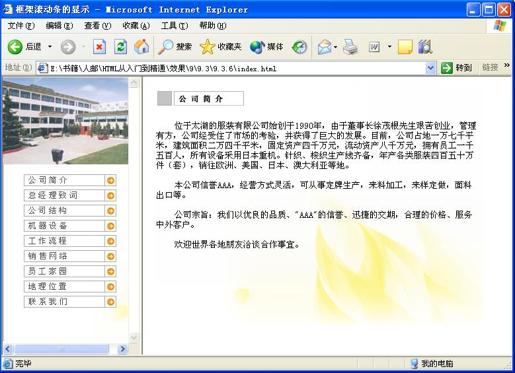The height and width of the screenshot is (373, 515).
Task: Refresh the page via the toolbar icon
Action: coord(120,47)
